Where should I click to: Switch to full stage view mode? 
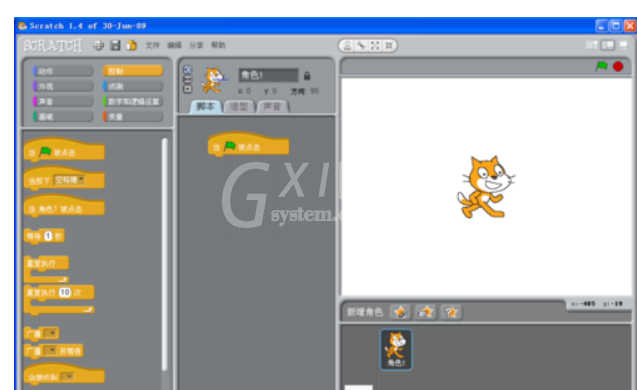pyautogui.click(x=608, y=45)
